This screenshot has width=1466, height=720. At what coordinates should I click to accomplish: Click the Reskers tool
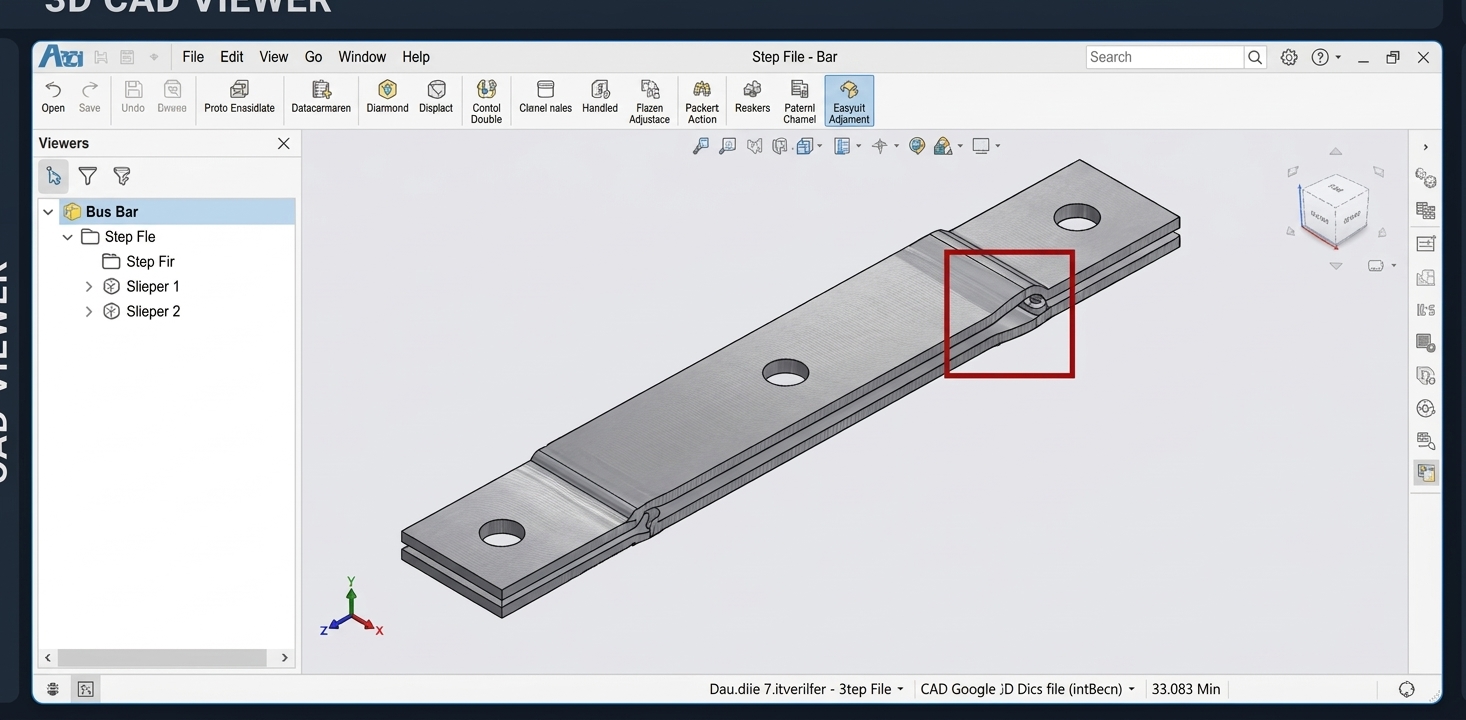point(752,97)
